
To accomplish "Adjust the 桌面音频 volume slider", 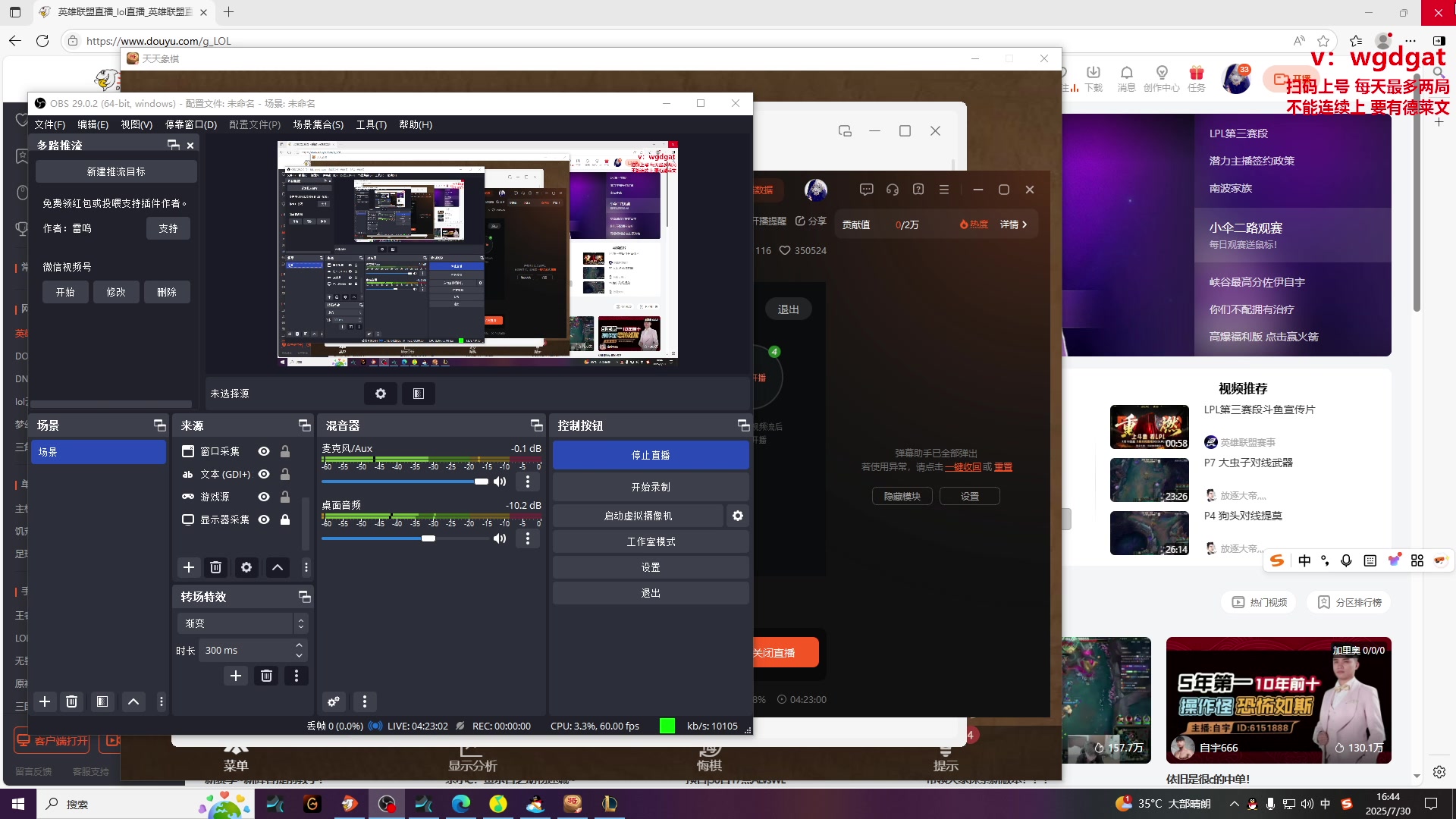I will (x=405, y=538).
